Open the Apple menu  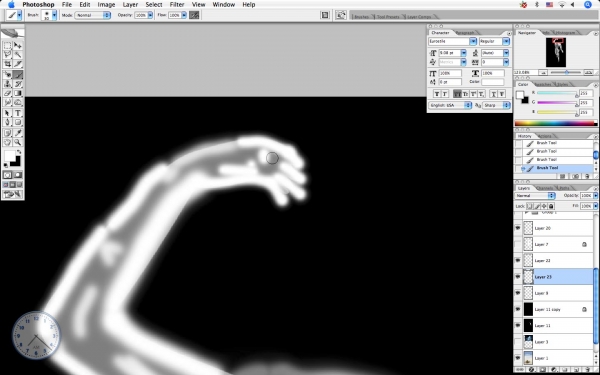[x=11, y=5]
